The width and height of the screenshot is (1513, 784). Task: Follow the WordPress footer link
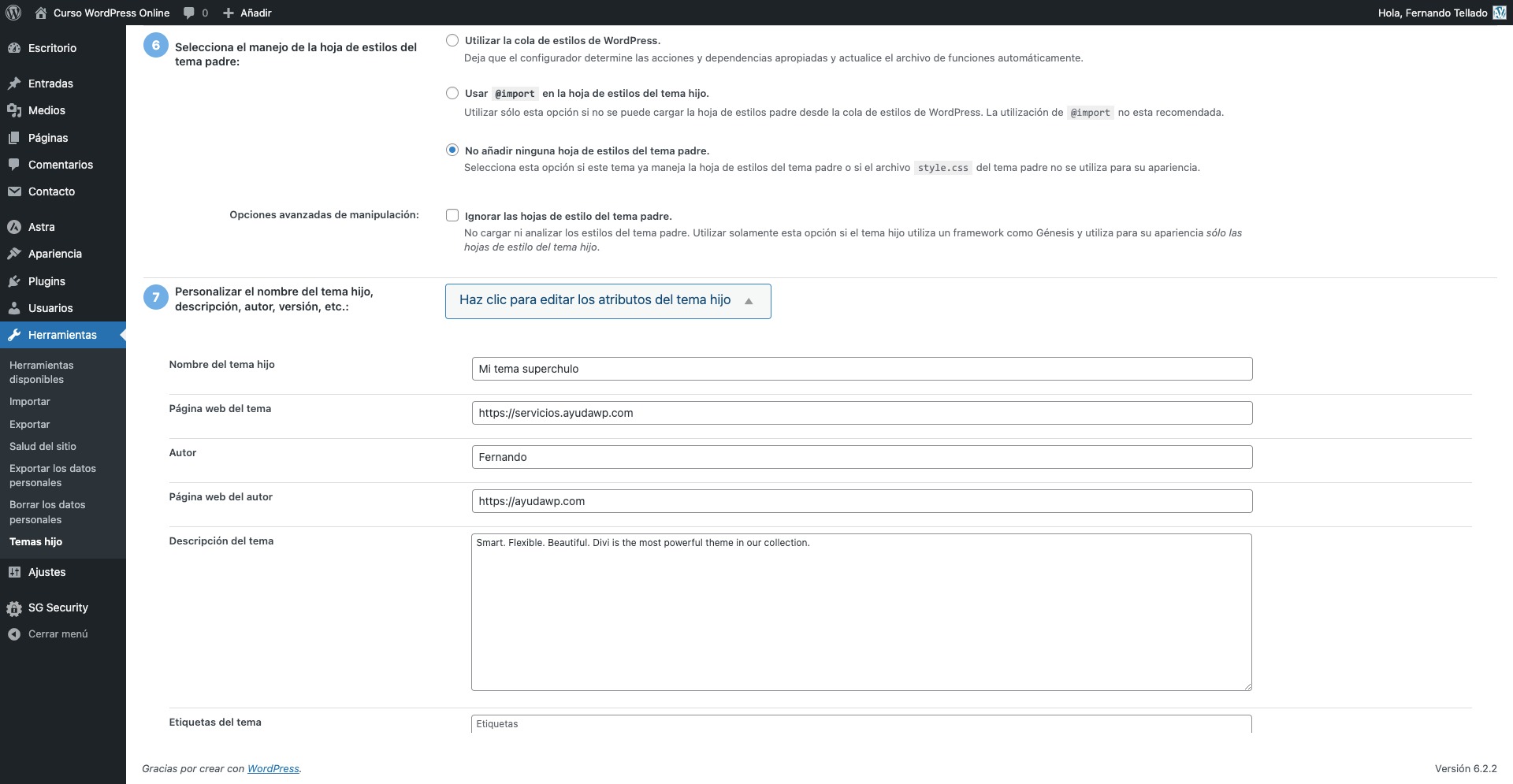tap(273, 769)
